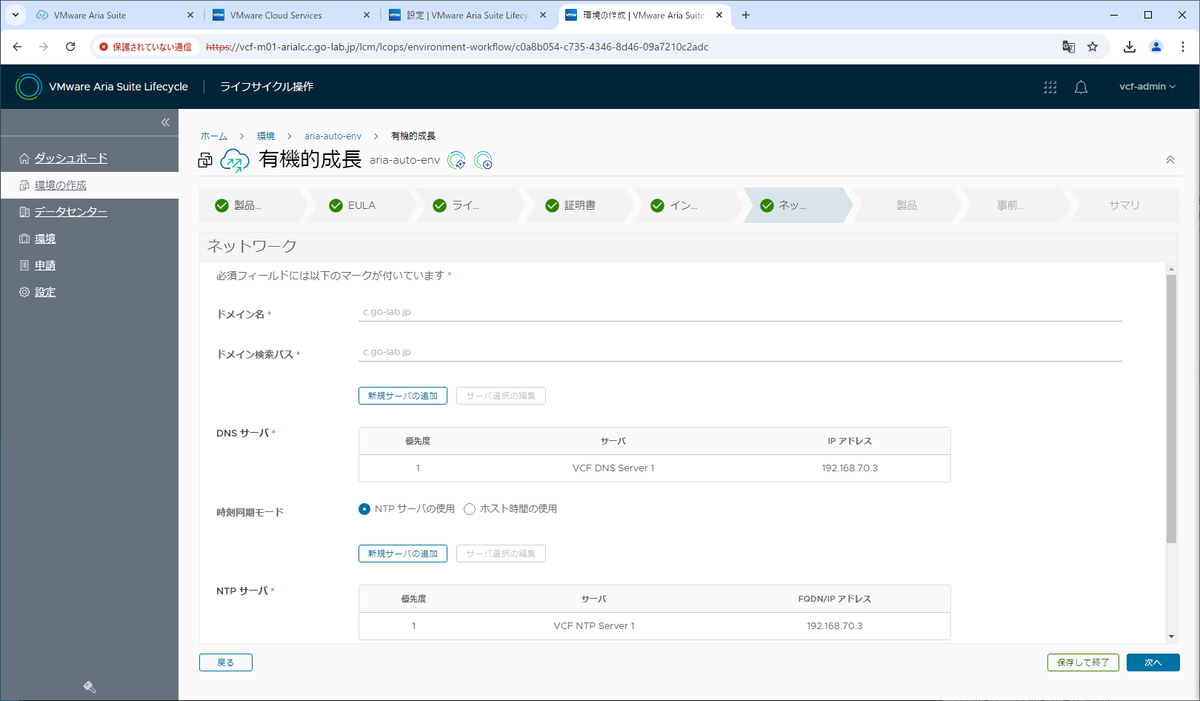1200x701 pixels.
Task: Collapse the left sidebar with double-chevron
Action: (x=166, y=122)
